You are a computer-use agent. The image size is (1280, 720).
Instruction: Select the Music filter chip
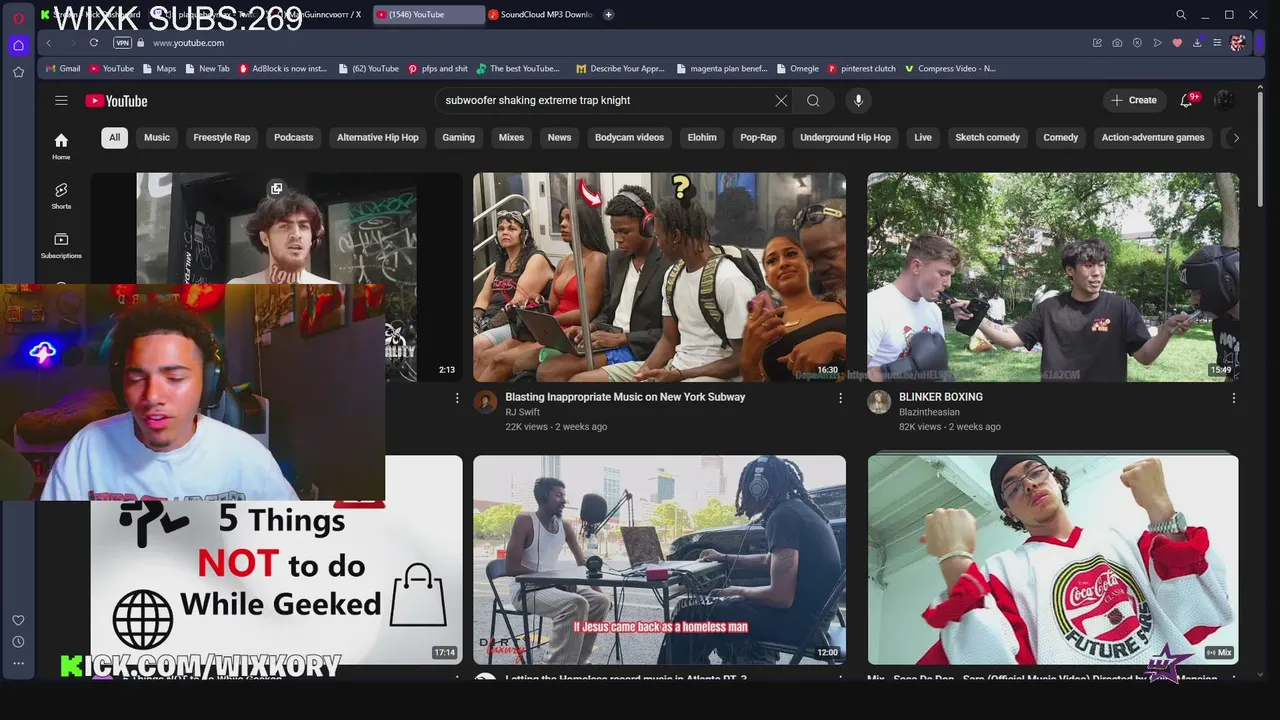tap(157, 138)
